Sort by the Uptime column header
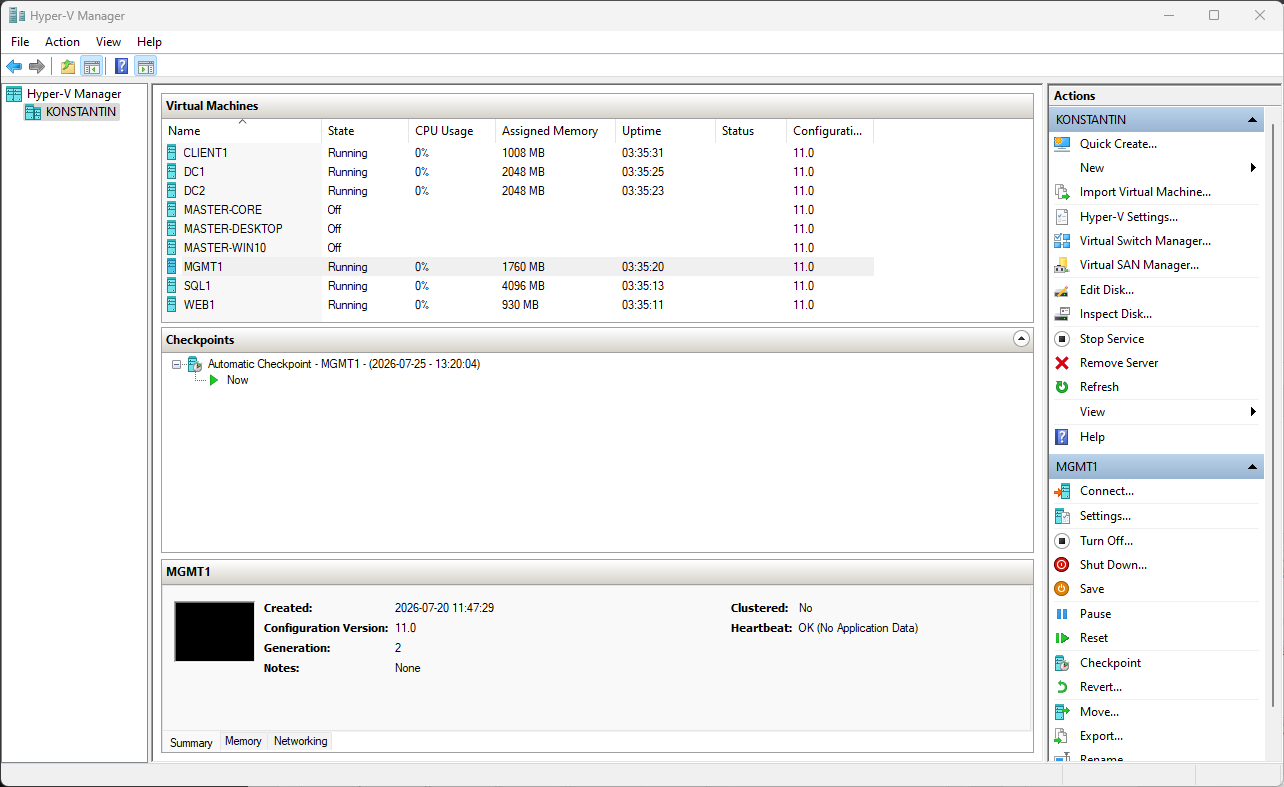 (x=665, y=131)
